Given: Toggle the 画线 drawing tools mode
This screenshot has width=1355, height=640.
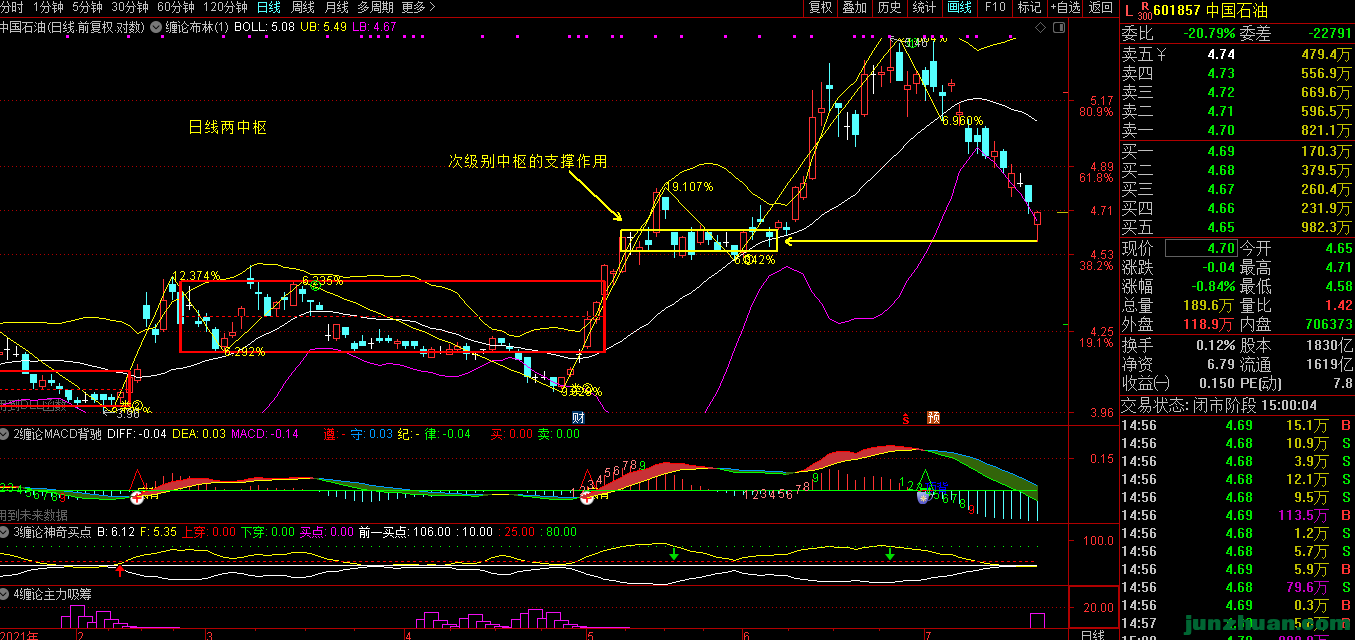Looking at the screenshot, I should [x=959, y=8].
